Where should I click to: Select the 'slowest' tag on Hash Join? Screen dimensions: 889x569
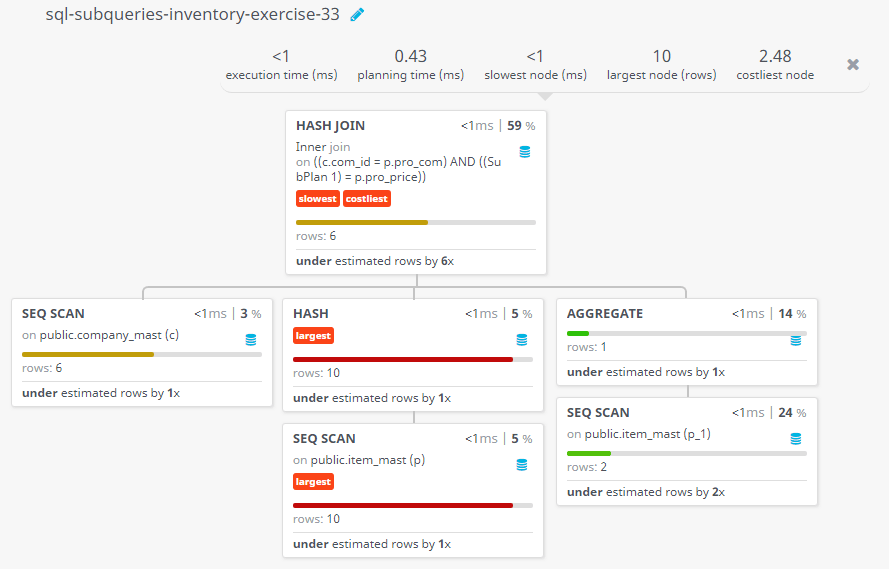[318, 199]
